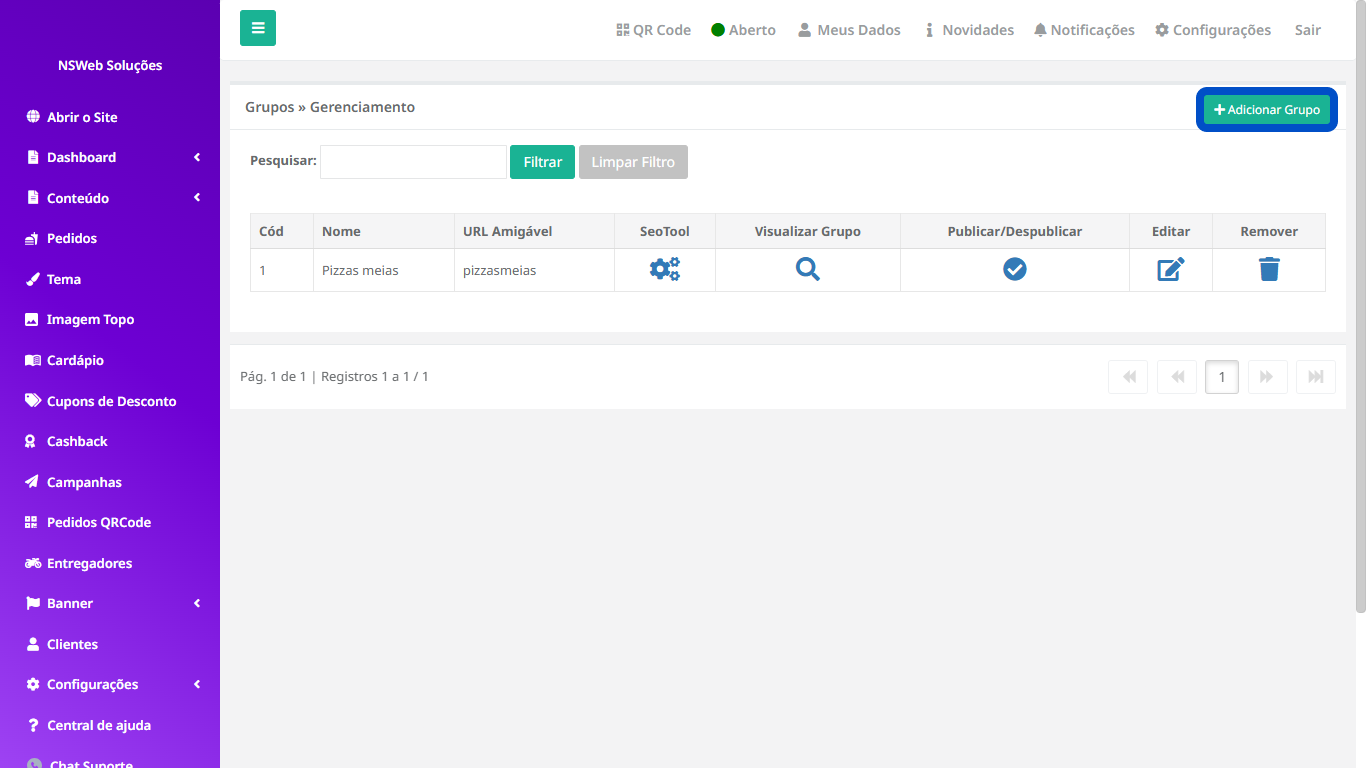This screenshot has width=1366, height=768.
Task: Open Imagem Topo in the sidebar
Action: (110, 319)
